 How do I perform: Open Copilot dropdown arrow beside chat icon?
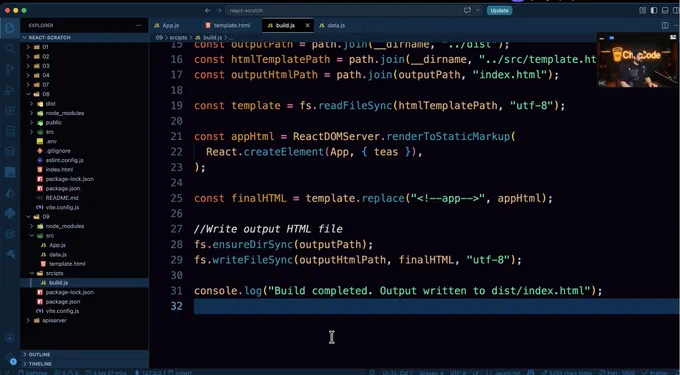(477, 10)
